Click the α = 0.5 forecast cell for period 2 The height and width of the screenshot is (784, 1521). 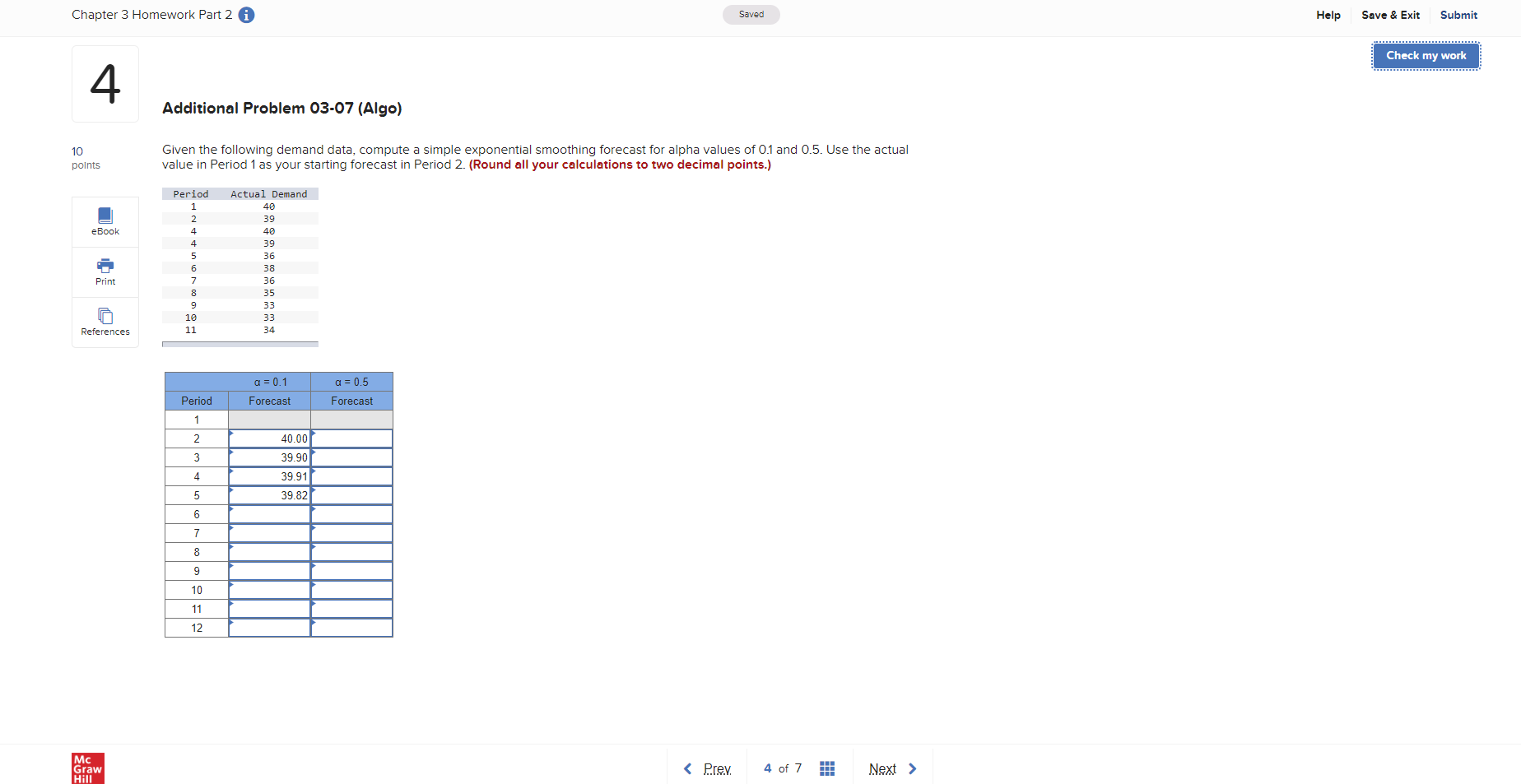(x=352, y=438)
